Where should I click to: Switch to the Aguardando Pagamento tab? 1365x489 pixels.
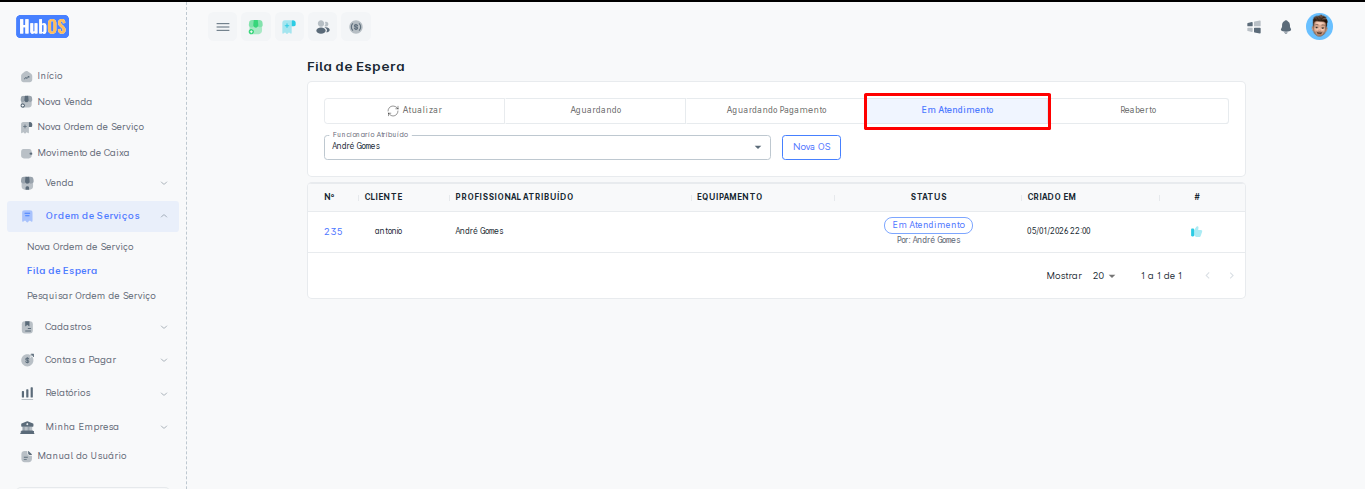pos(776,110)
